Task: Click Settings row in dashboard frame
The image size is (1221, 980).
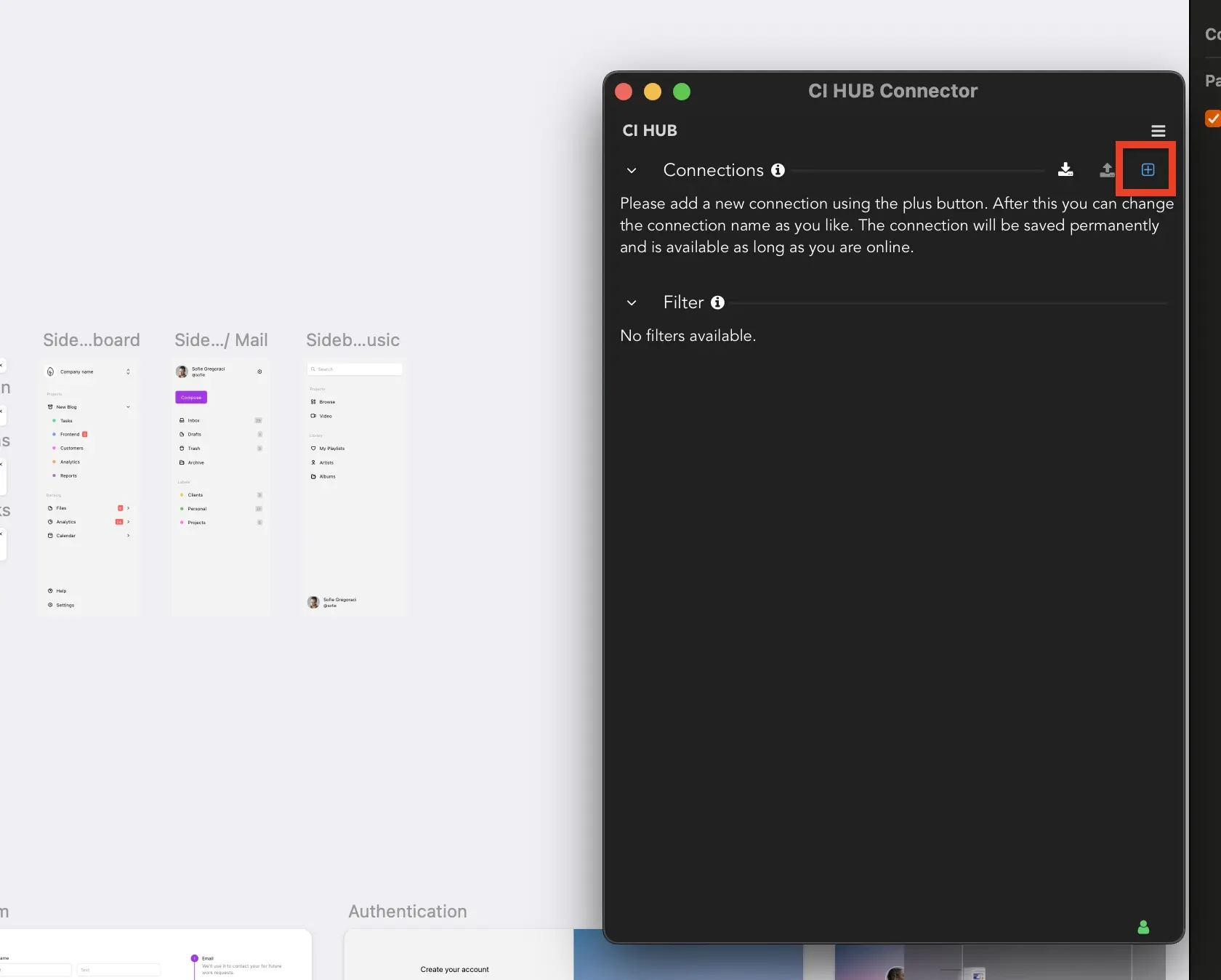Action: coord(61,605)
